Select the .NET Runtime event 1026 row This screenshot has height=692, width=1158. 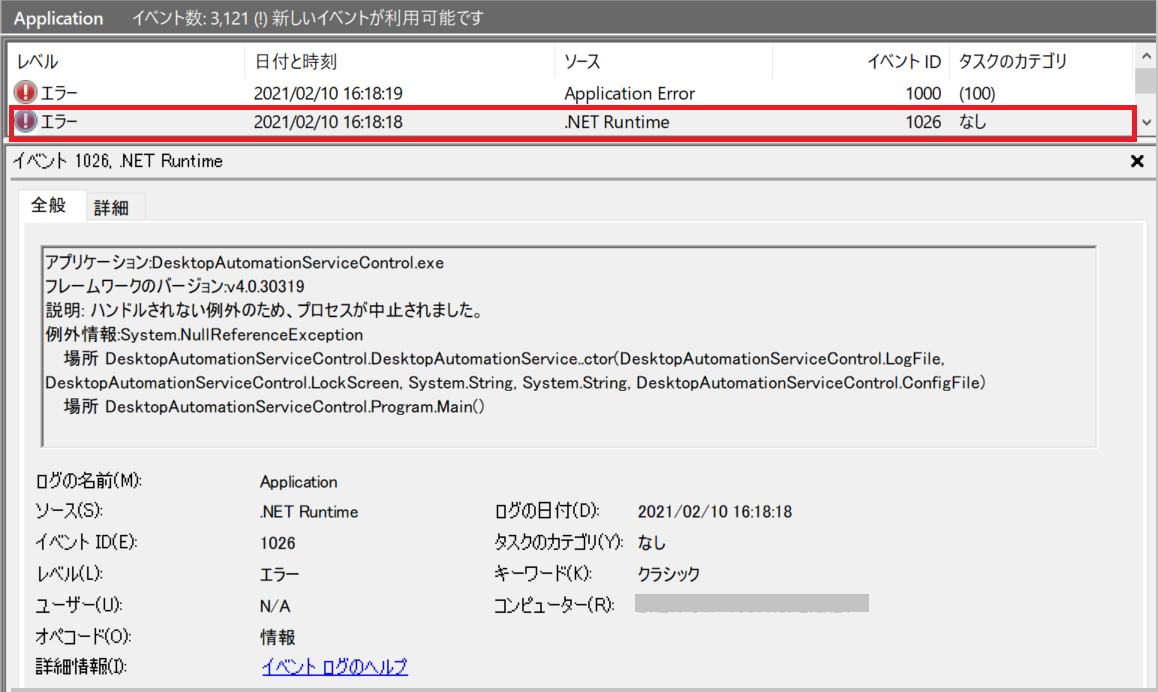click(x=572, y=122)
